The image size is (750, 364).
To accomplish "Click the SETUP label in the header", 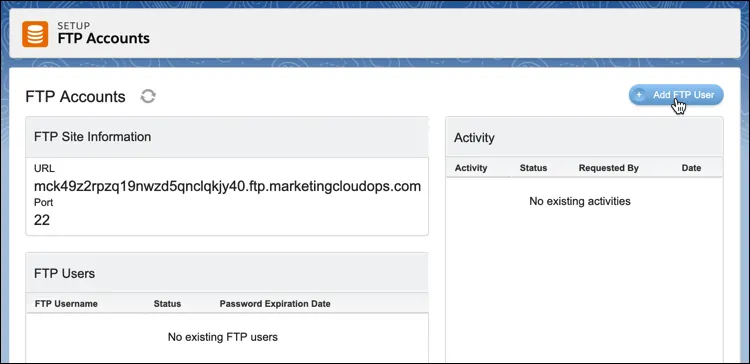I will tap(74, 26).
